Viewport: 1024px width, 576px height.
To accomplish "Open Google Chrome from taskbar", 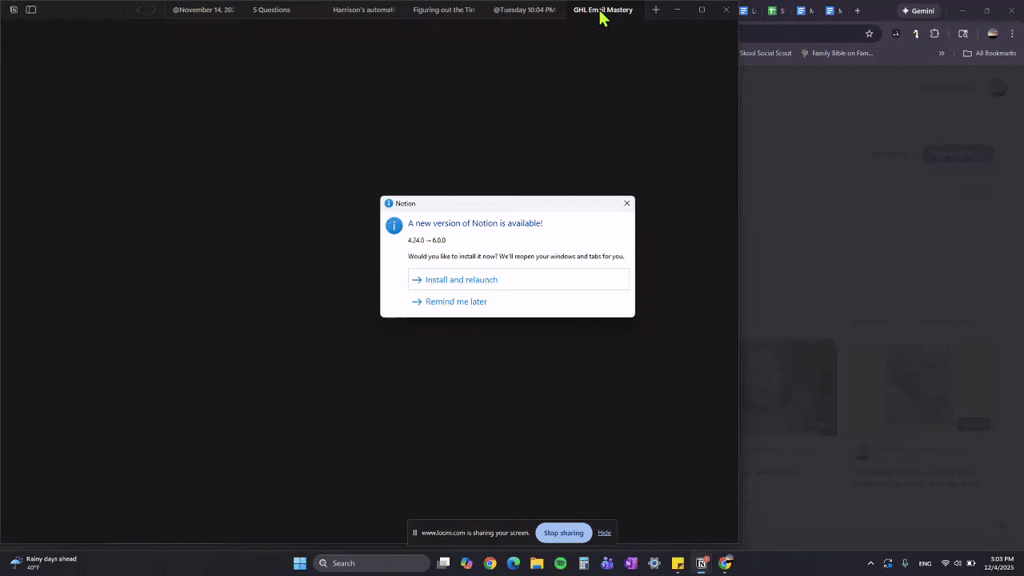I will (490, 563).
